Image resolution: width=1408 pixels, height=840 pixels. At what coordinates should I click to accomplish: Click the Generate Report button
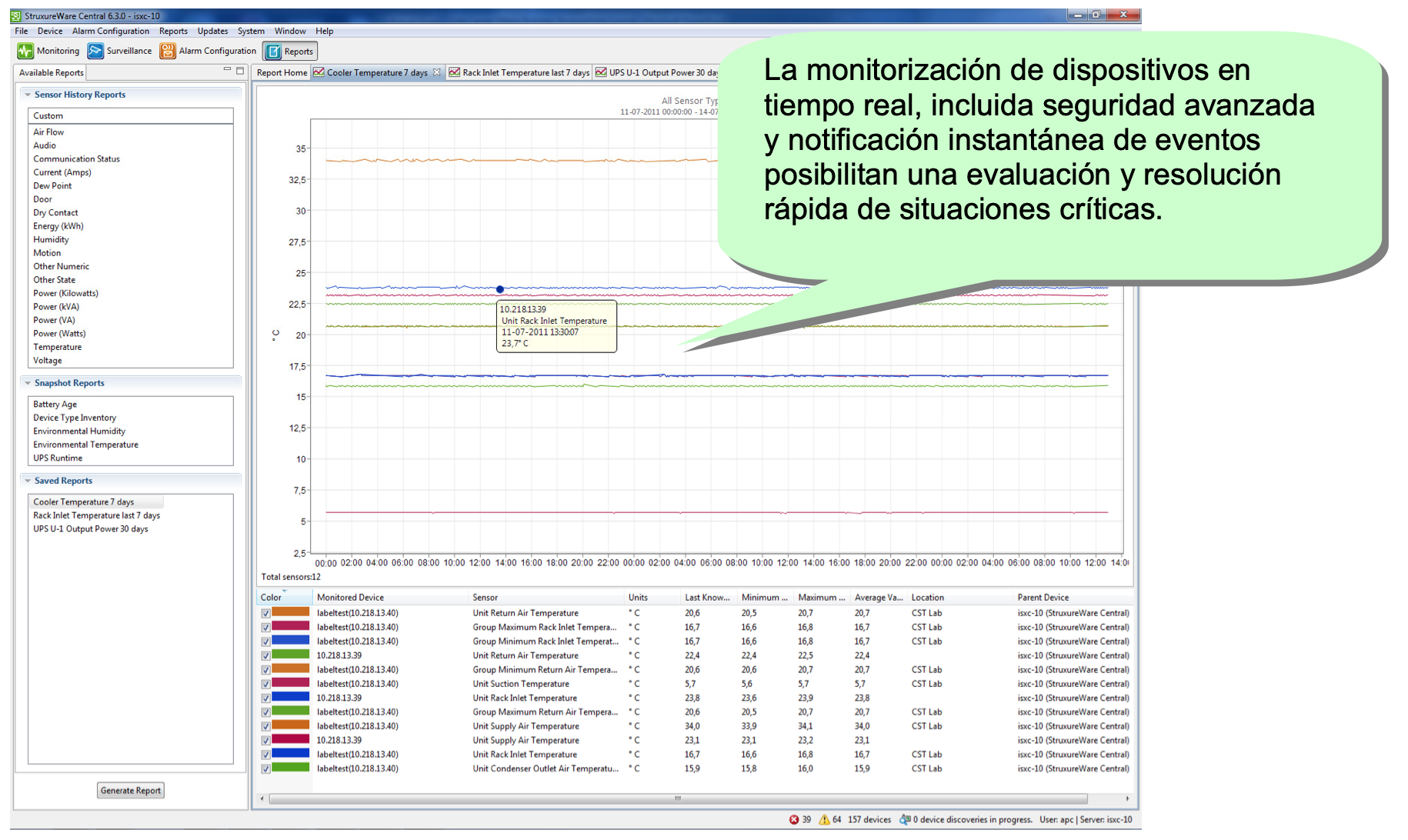coord(131,791)
